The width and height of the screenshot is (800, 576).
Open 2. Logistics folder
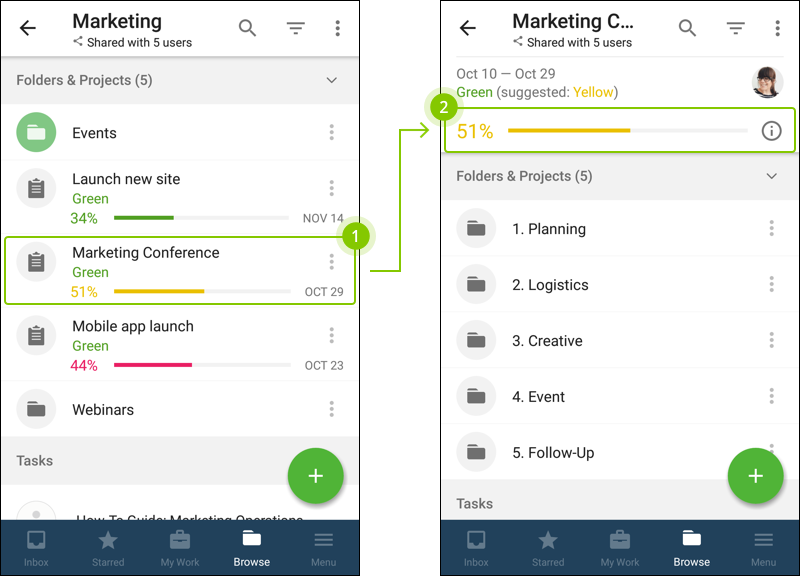coord(619,284)
